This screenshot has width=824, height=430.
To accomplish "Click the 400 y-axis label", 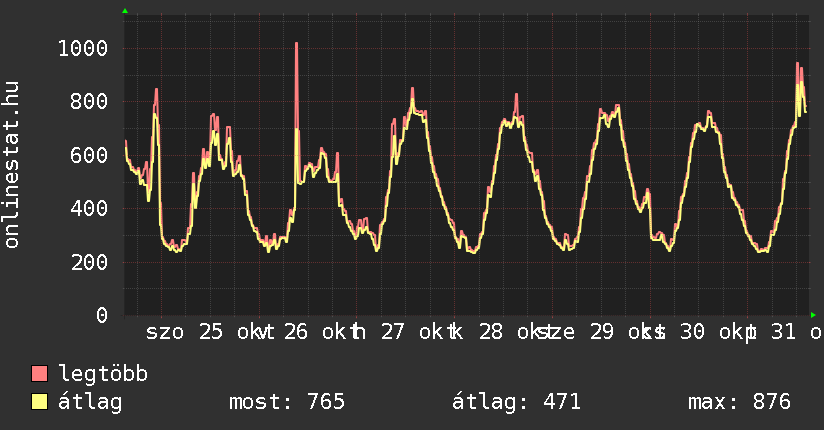I will pyautogui.click(x=89, y=209).
